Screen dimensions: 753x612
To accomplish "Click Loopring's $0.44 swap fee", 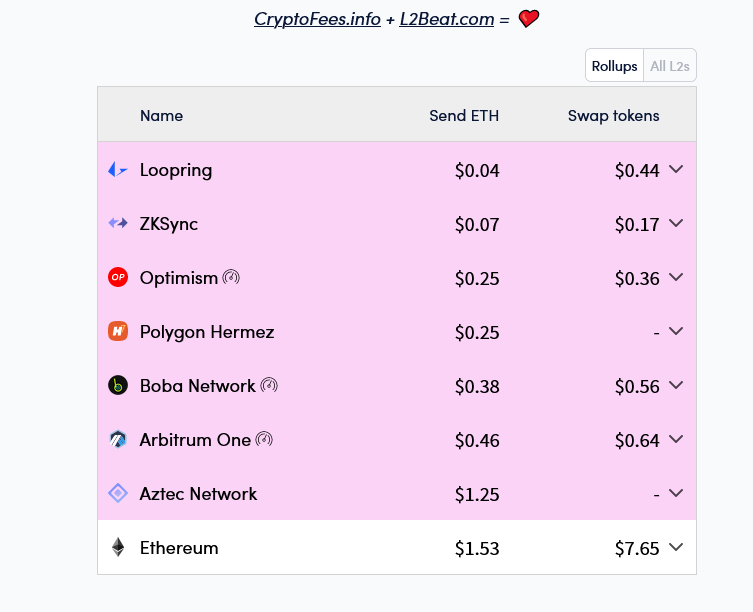I will coord(637,171).
